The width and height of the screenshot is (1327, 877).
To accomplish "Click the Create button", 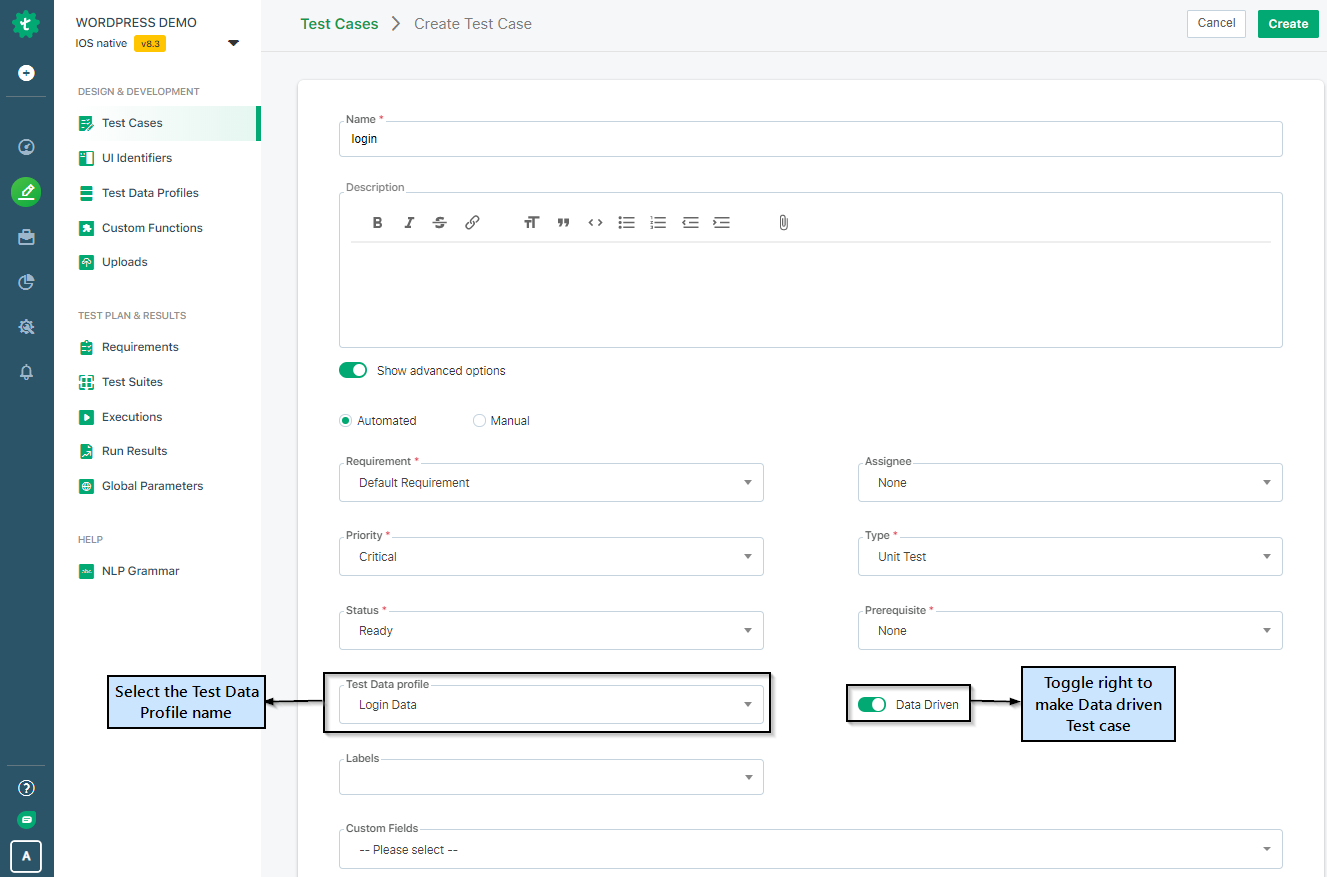I will click(x=1288, y=23).
